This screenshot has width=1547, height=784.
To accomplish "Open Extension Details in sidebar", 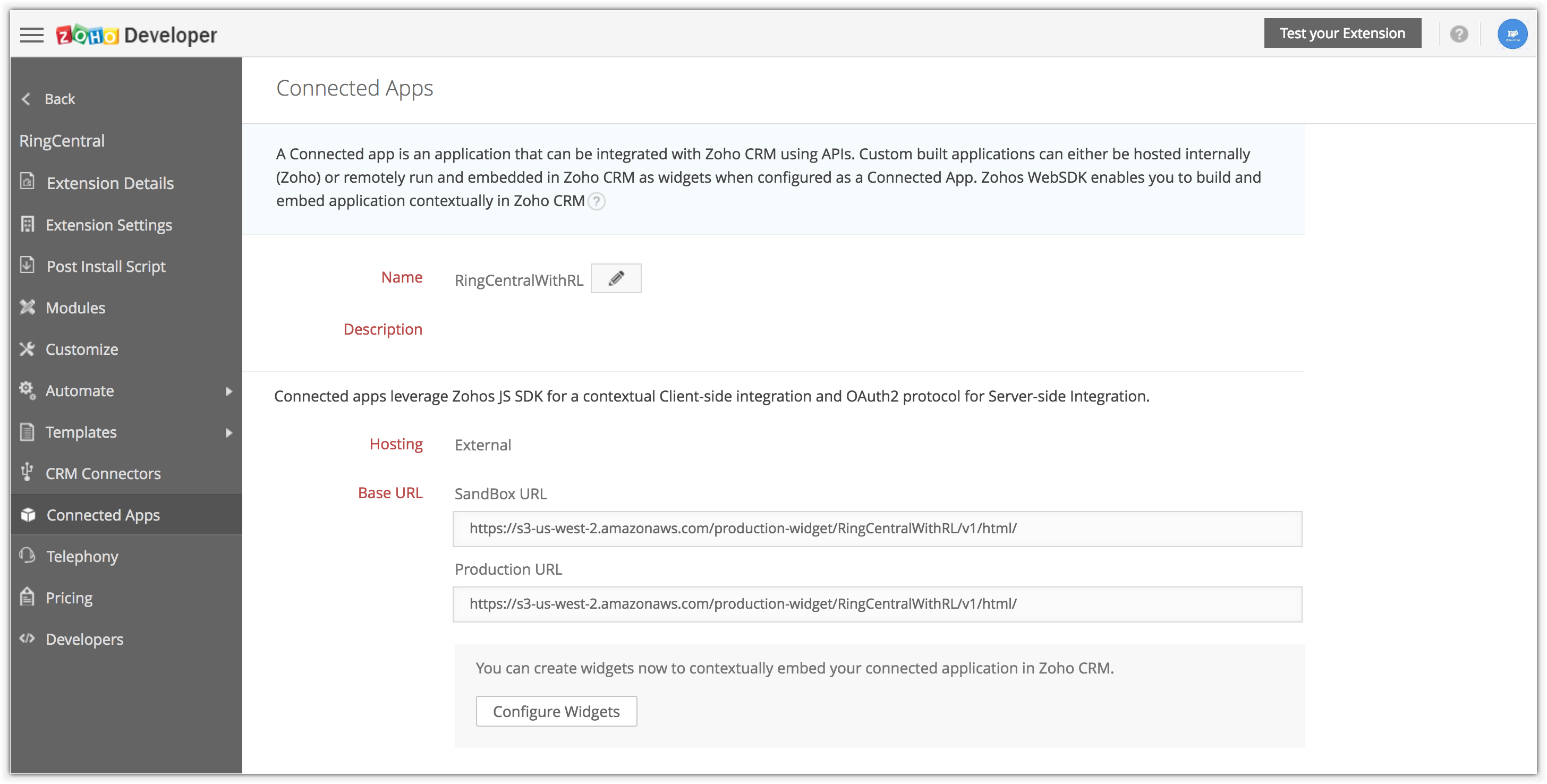I will pyautogui.click(x=110, y=183).
